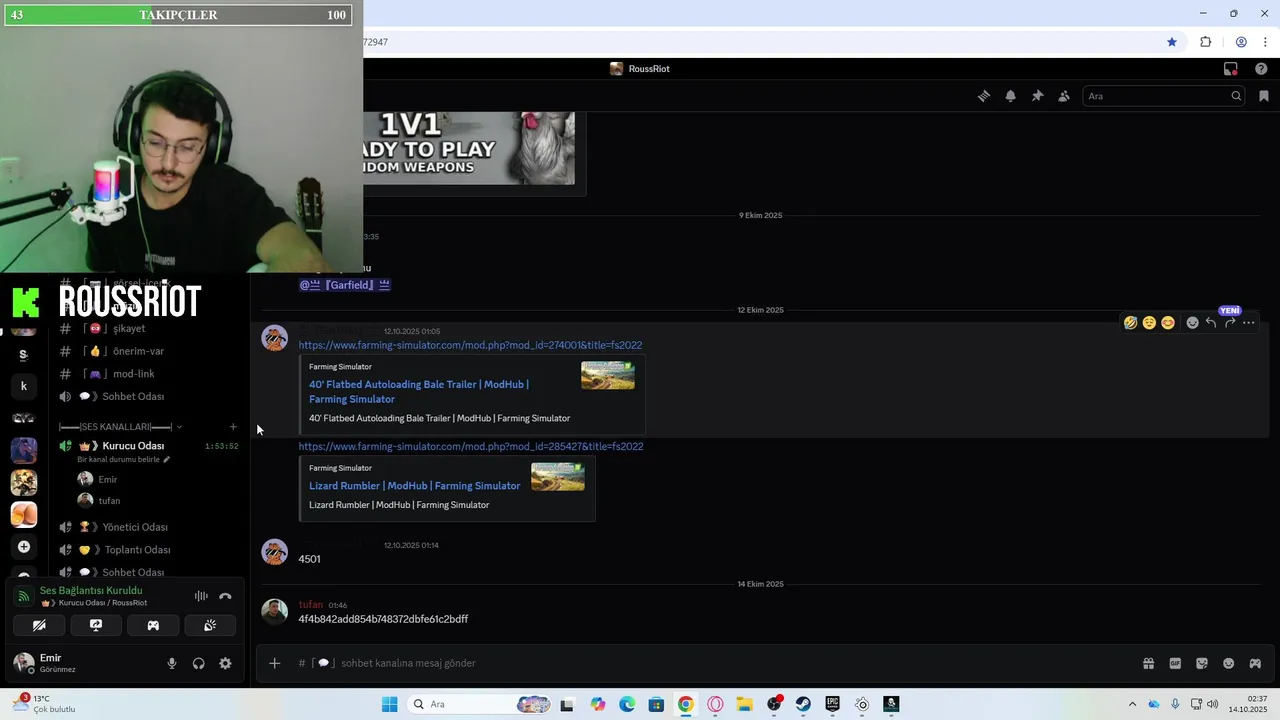Open the Threads icon in channel header
This screenshot has width=1280, height=720.
tap(984, 96)
